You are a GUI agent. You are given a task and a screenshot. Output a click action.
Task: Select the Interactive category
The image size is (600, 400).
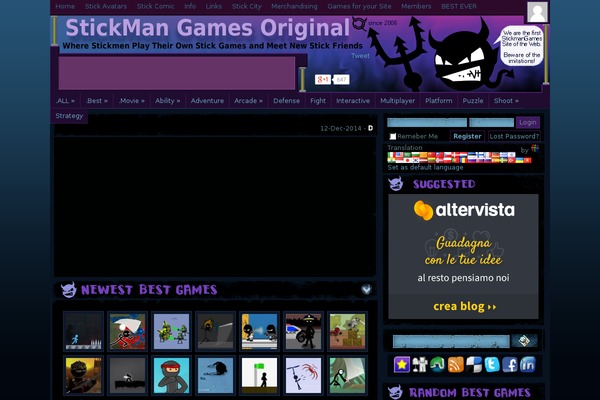pyautogui.click(x=353, y=101)
